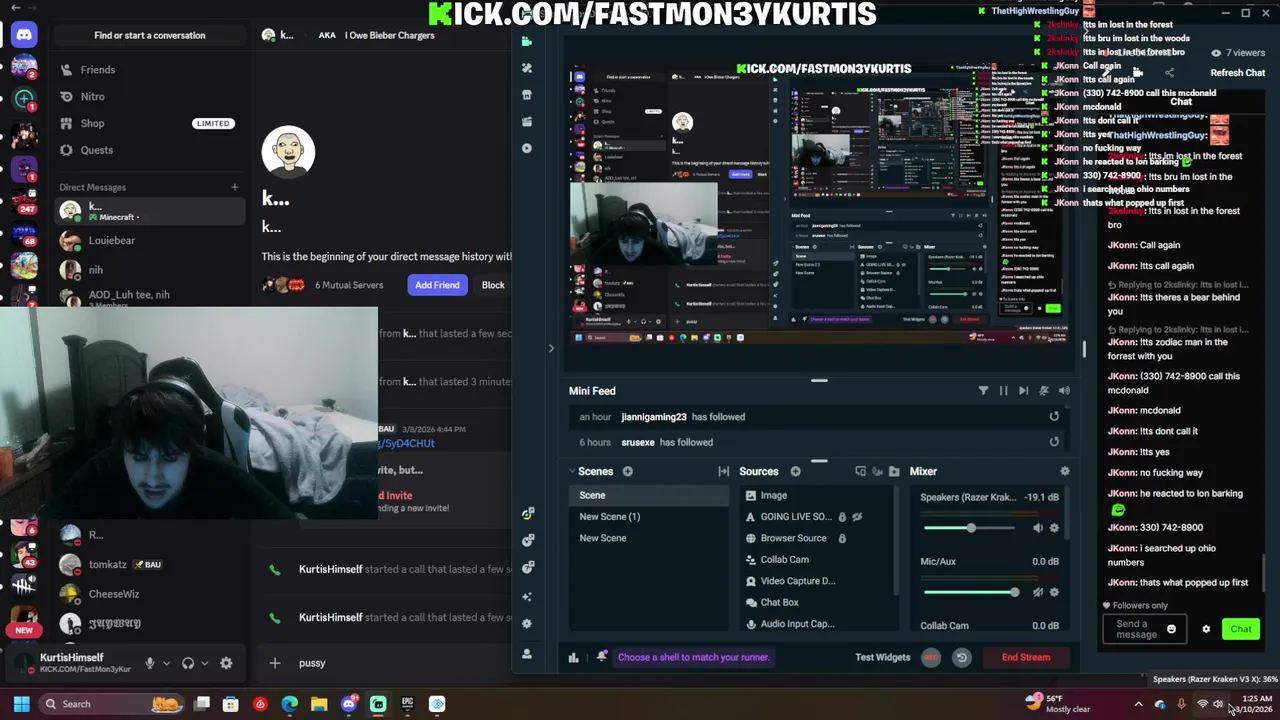The width and height of the screenshot is (1280, 720).
Task: Mute Discord microphone in user panel
Action: (150, 663)
